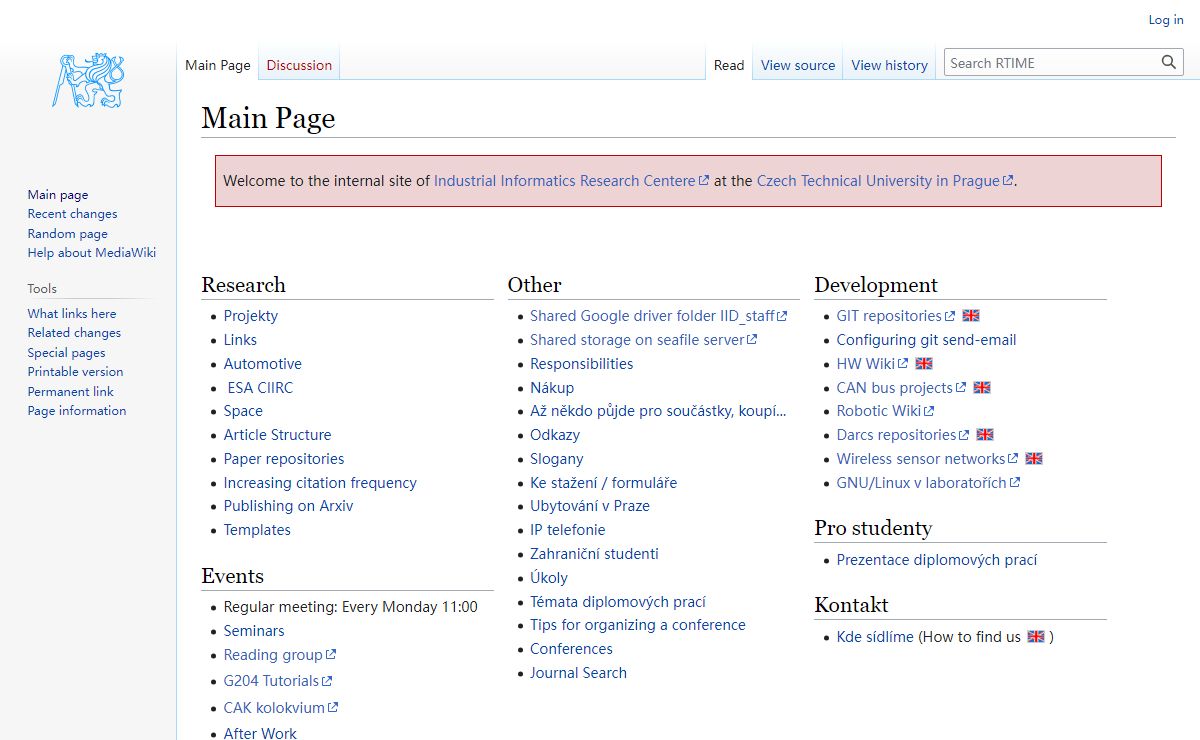Open What links here tool

72,314
